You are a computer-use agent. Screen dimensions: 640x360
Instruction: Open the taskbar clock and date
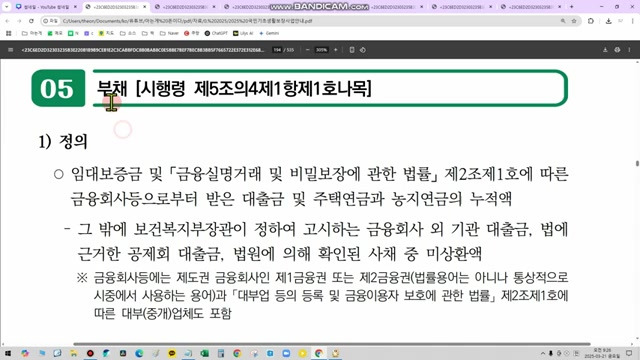(602, 353)
